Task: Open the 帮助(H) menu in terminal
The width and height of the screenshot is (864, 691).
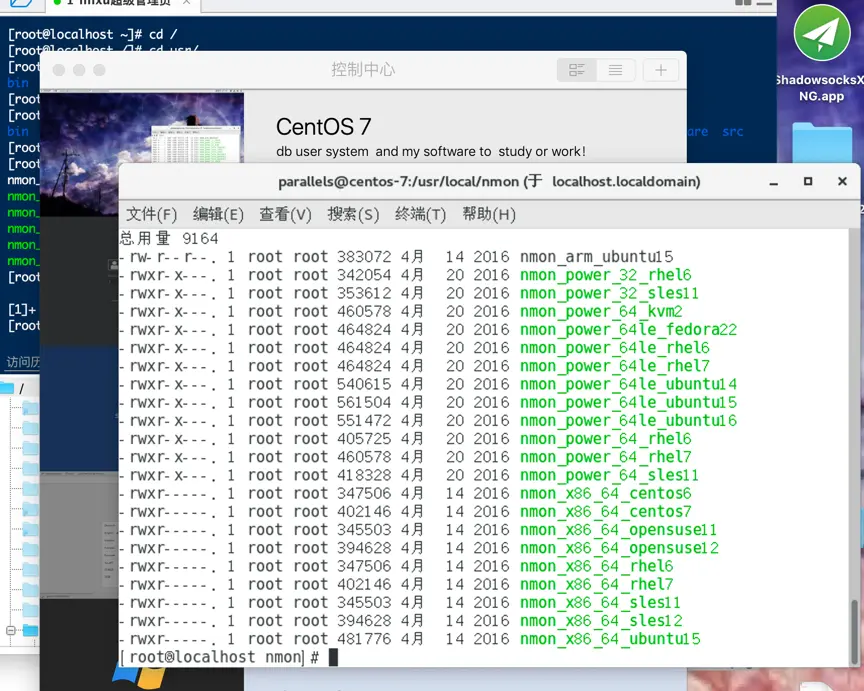Action: click(x=489, y=214)
